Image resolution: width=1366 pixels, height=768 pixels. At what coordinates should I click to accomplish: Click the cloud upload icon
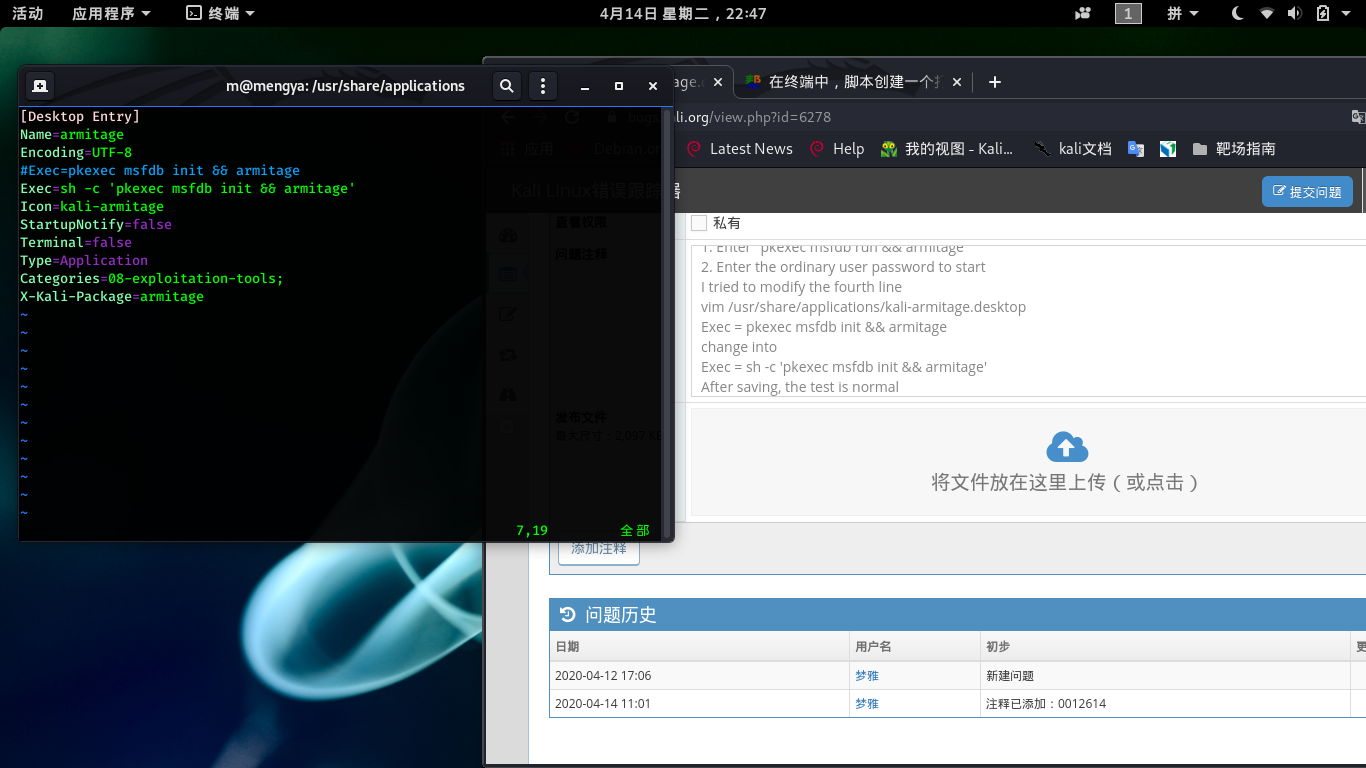coord(1066,446)
